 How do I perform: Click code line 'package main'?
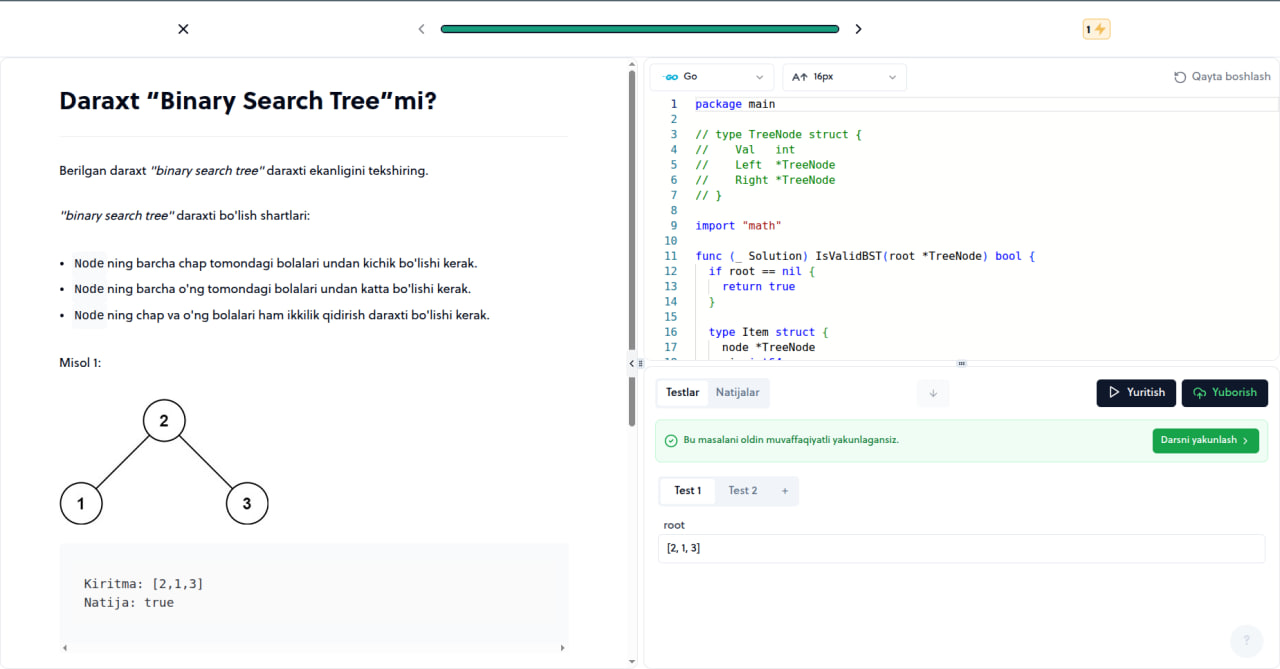click(735, 104)
